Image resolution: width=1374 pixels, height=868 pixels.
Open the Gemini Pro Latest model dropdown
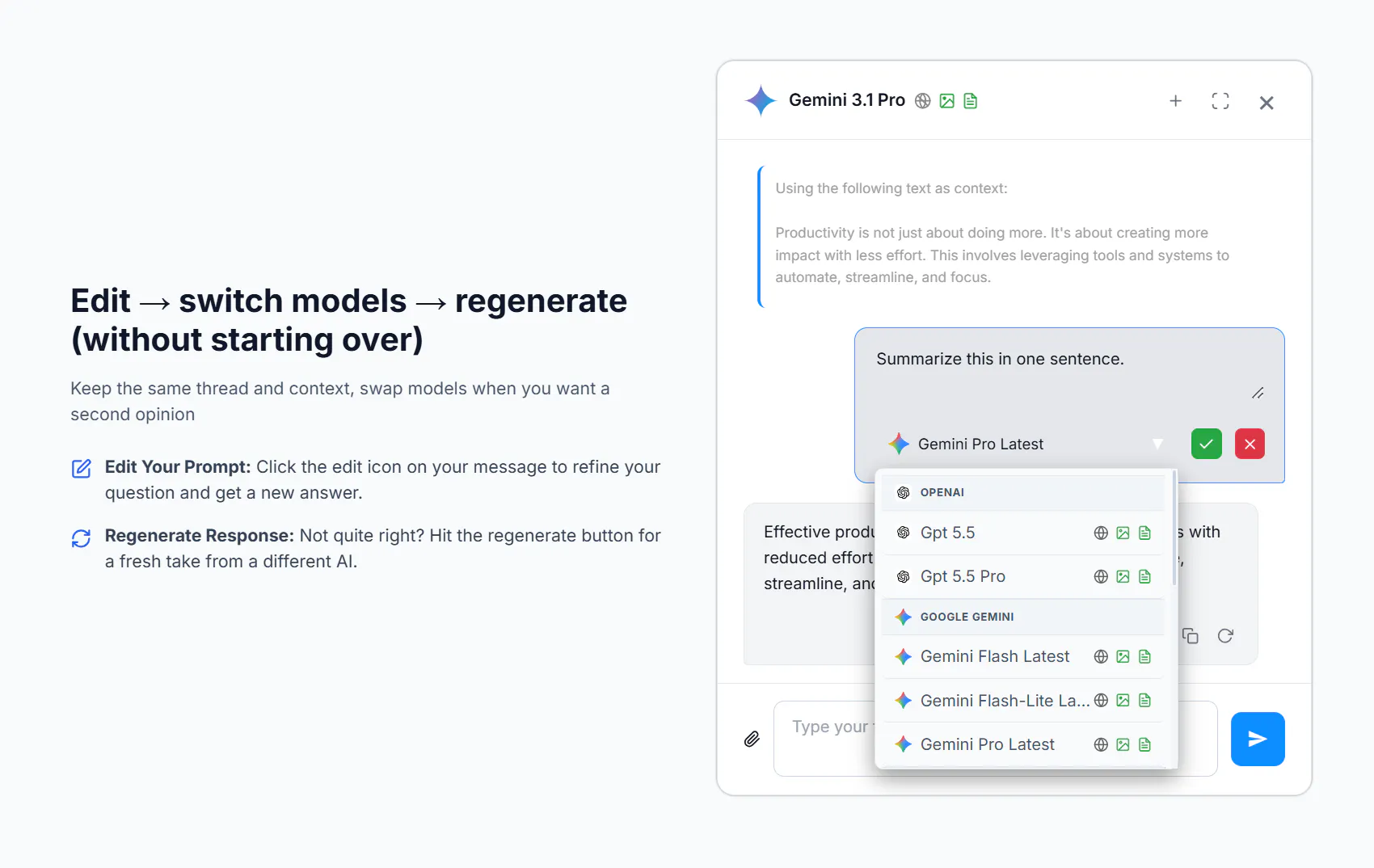pyautogui.click(x=1026, y=444)
